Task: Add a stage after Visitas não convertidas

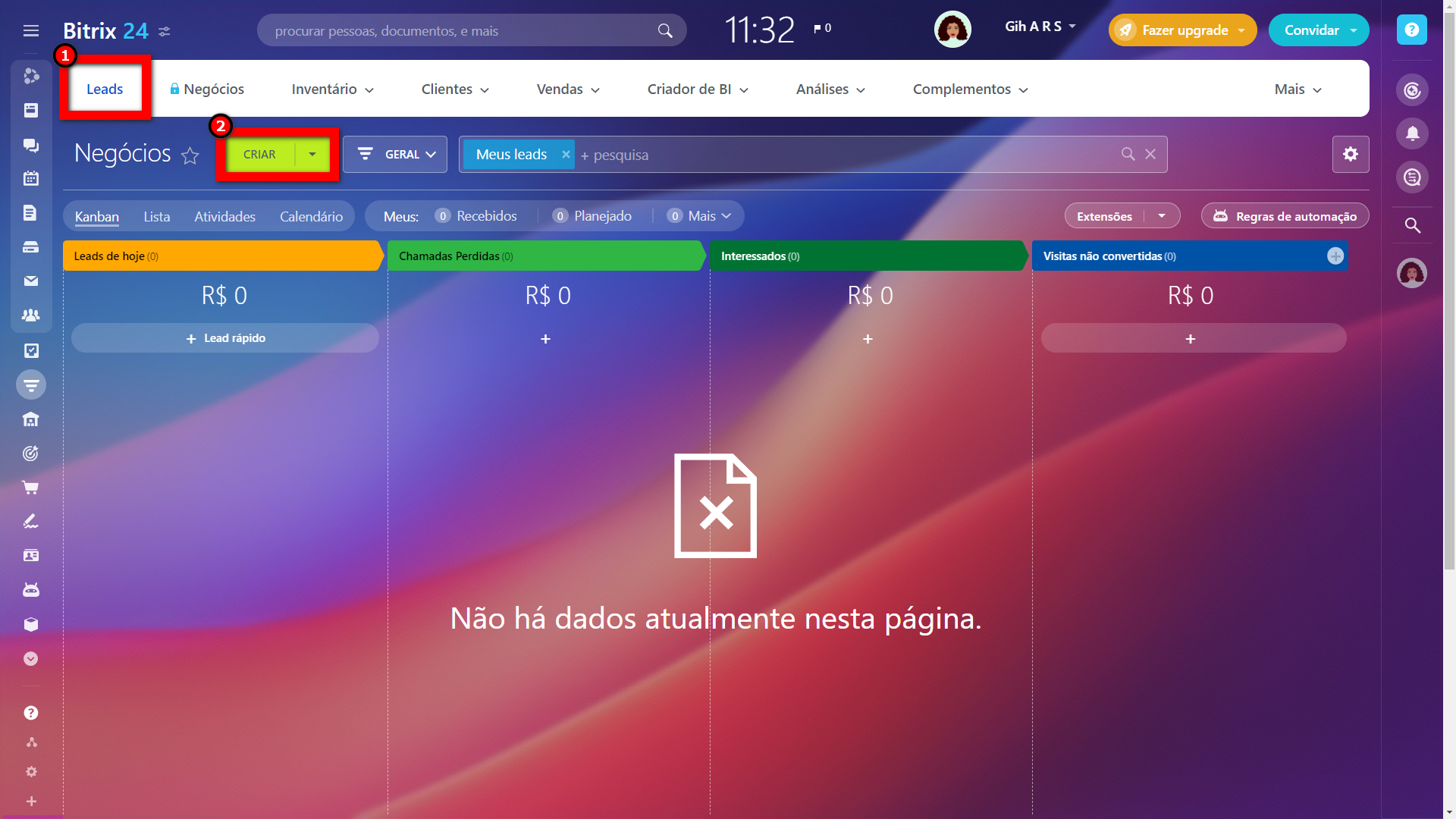Action: click(x=1335, y=256)
